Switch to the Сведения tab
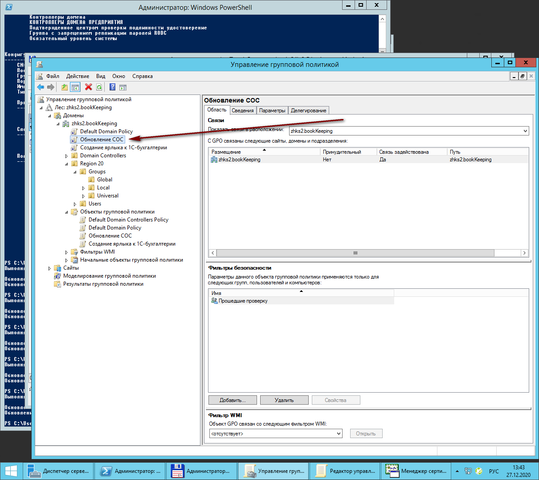The image size is (539, 480). pos(243,110)
